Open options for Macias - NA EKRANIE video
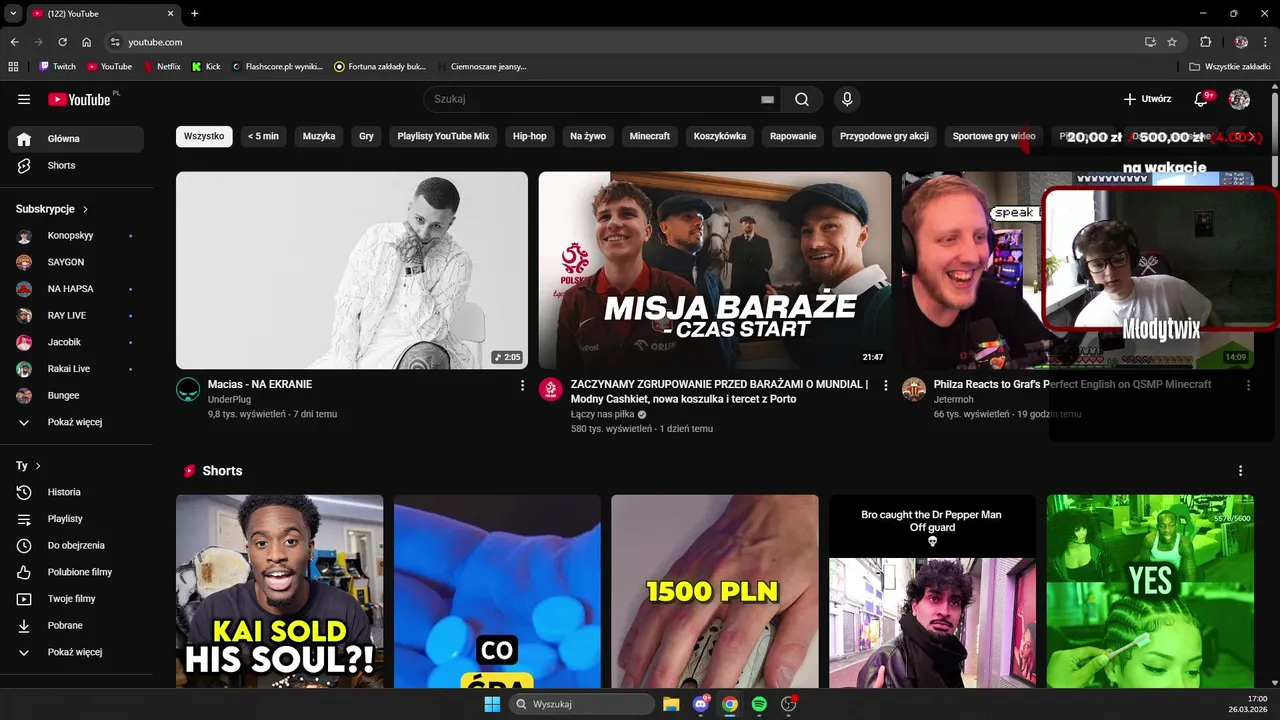Screen dimensions: 1280x720 point(522,385)
